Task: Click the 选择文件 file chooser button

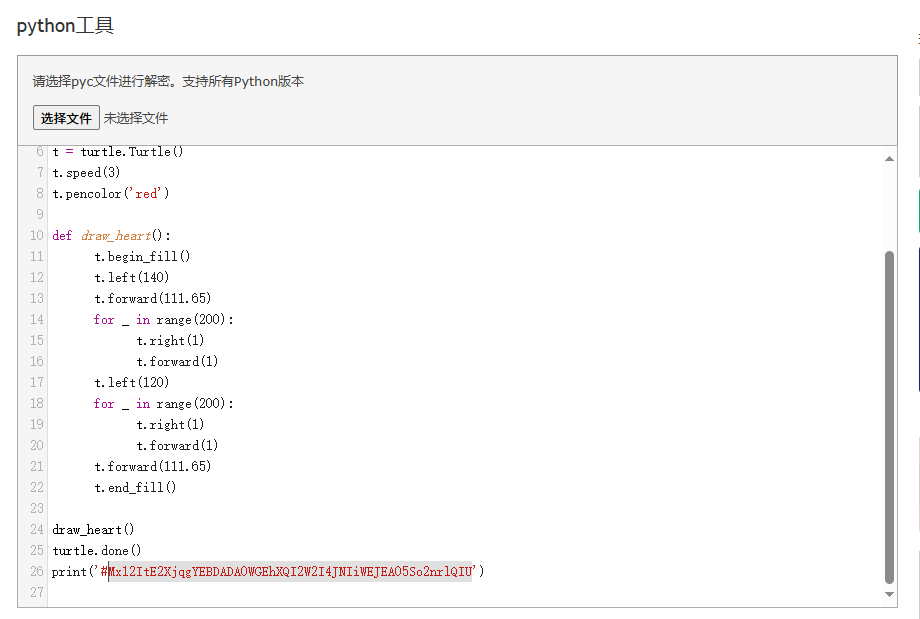Action: click(66, 118)
